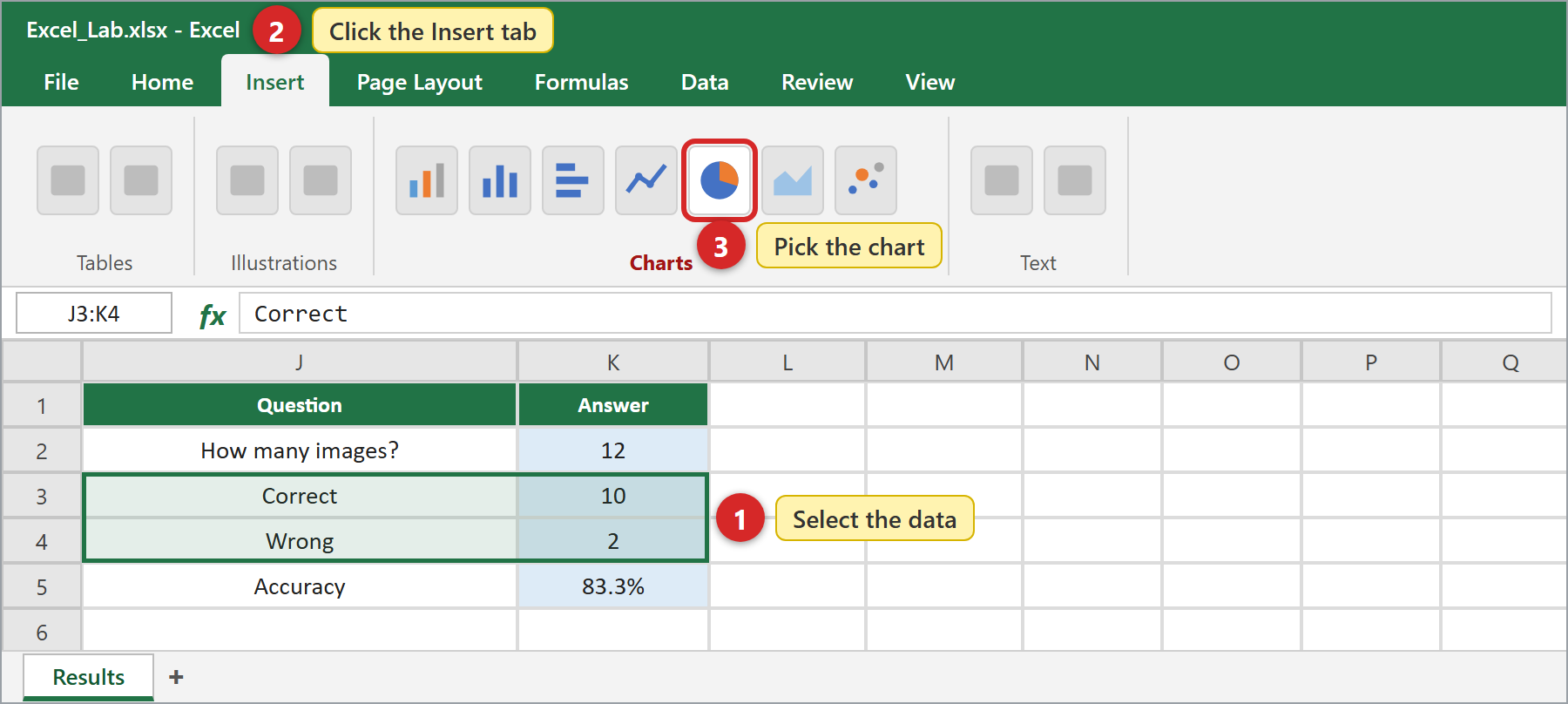Viewport: 1568px width, 704px height.
Task: Click the Answer header cell
Action: coord(613,405)
